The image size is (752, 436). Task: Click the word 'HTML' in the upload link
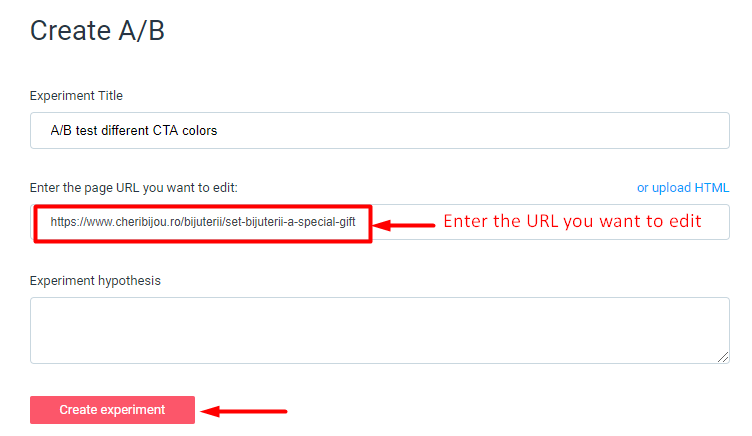(712, 187)
